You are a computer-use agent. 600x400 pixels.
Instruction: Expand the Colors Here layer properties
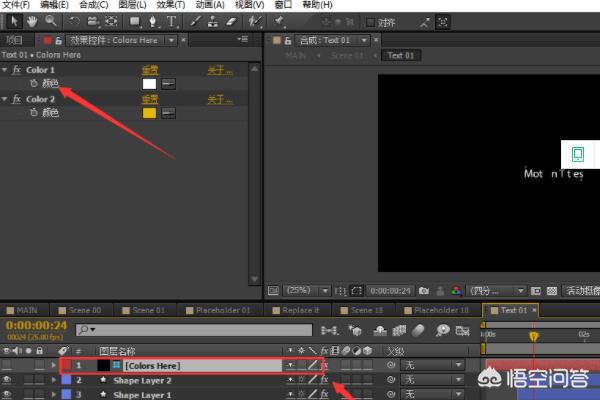(x=53, y=366)
